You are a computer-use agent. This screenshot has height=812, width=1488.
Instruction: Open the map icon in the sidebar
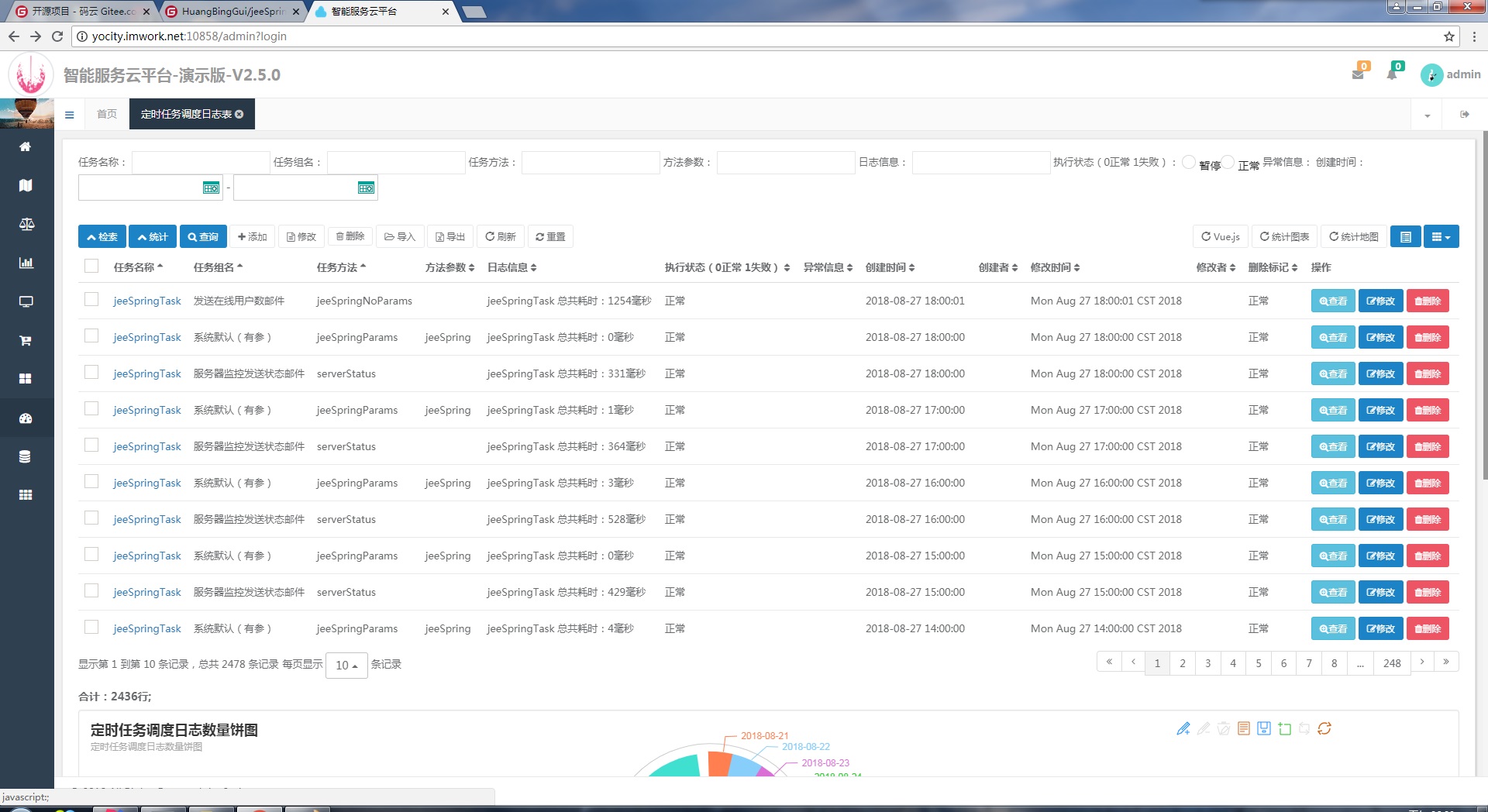pyautogui.click(x=26, y=185)
